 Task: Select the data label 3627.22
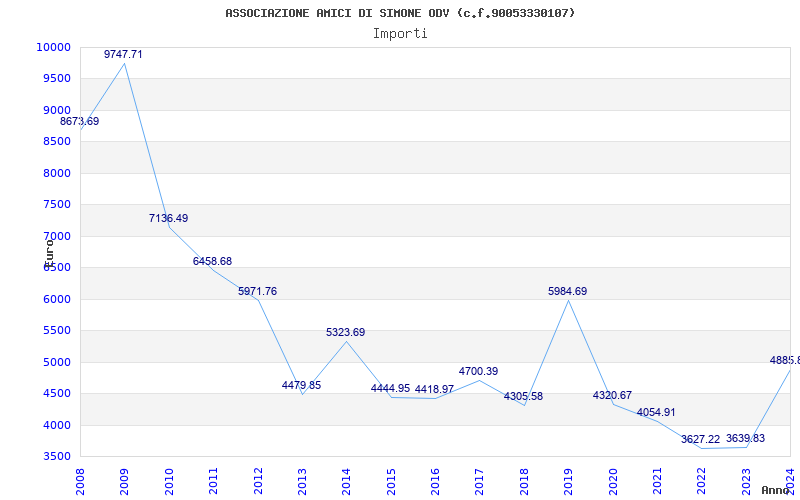pos(701,439)
